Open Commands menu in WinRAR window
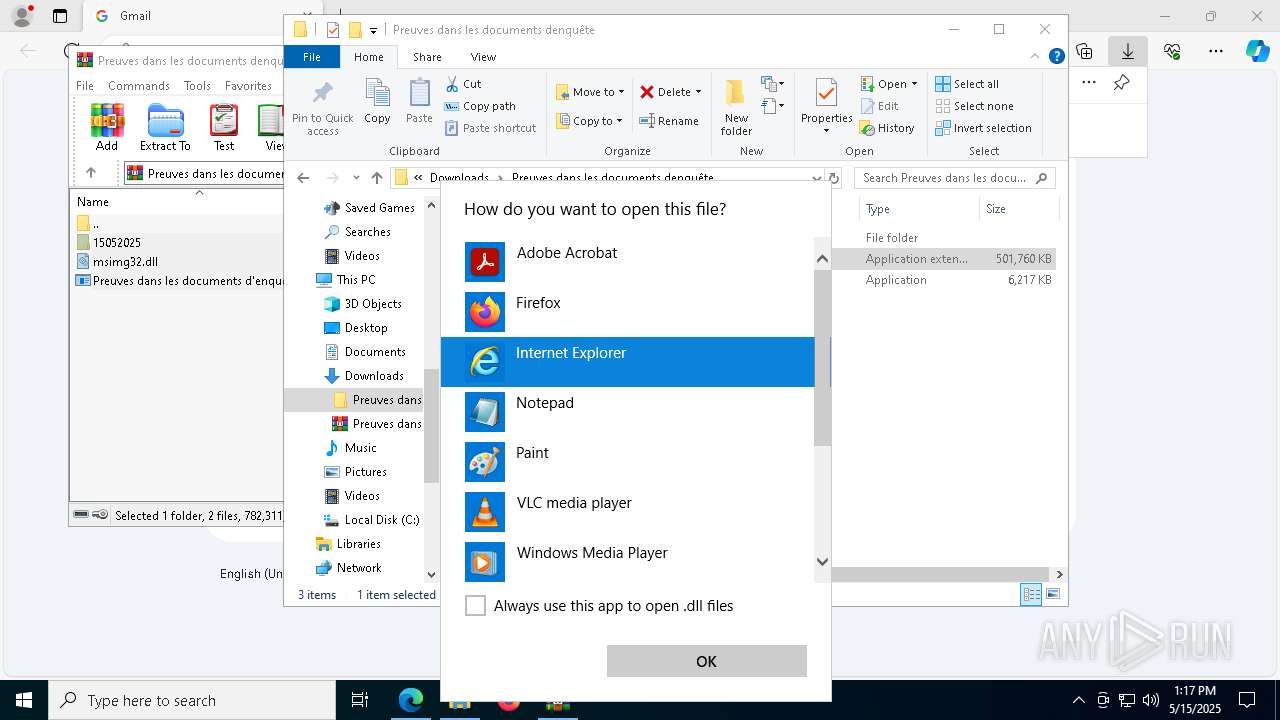Viewport: 1280px width, 720px height. [139, 86]
